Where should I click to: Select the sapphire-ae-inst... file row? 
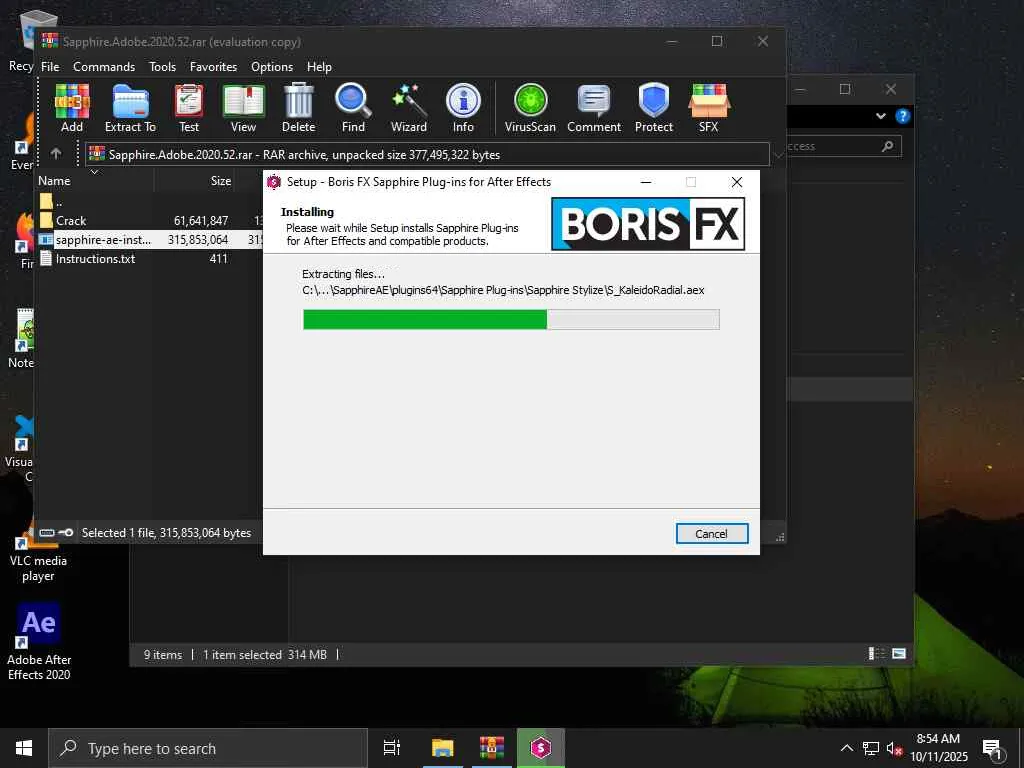(150, 240)
